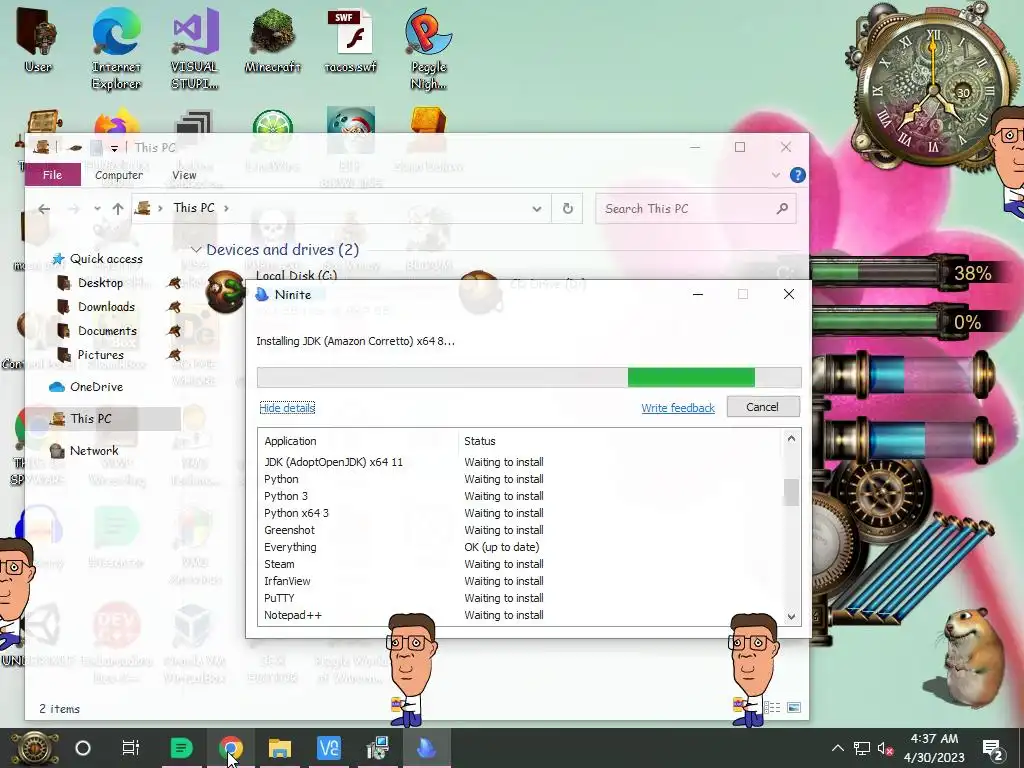Click the Explorer help question mark icon
Screen dimensions: 1024x768
coord(797,175)
